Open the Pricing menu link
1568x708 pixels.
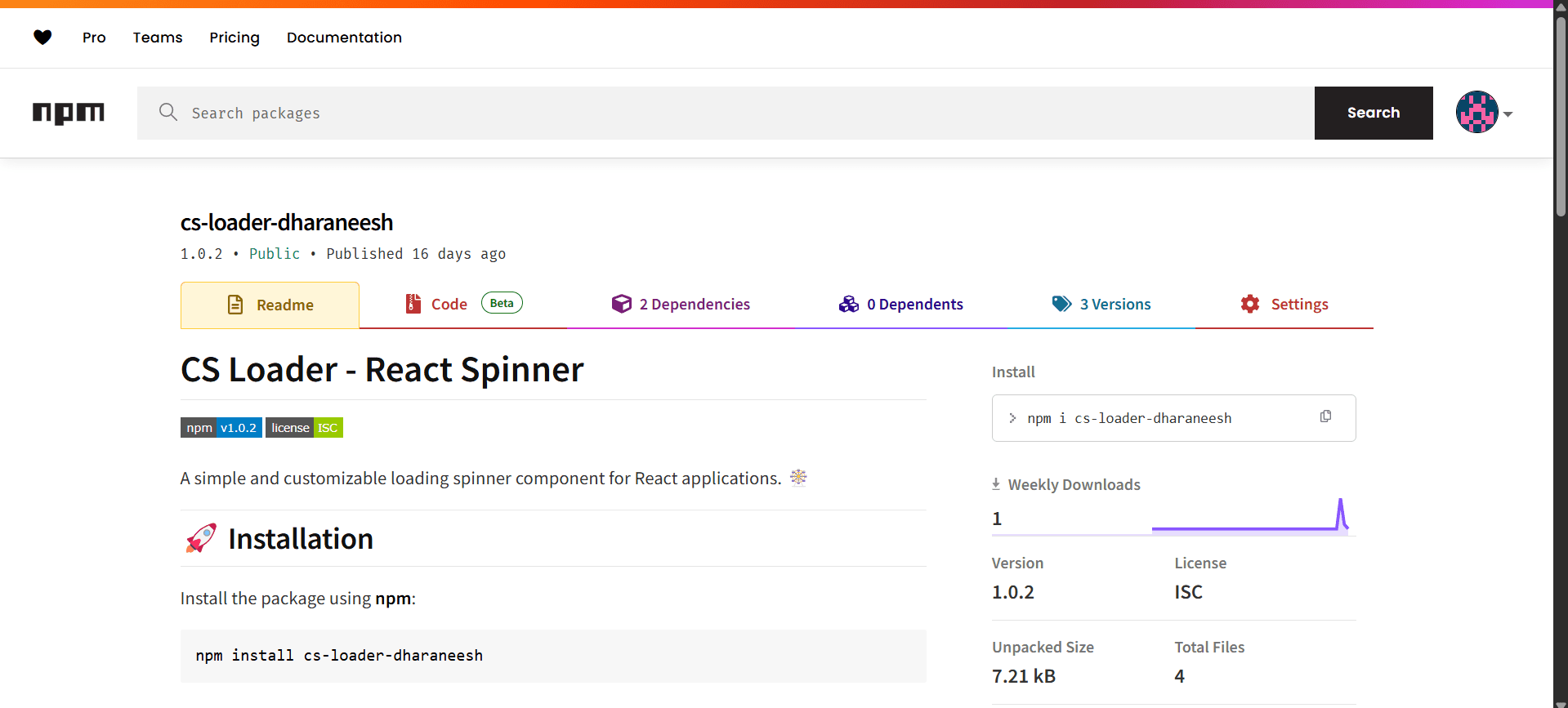tap(235, 38)
